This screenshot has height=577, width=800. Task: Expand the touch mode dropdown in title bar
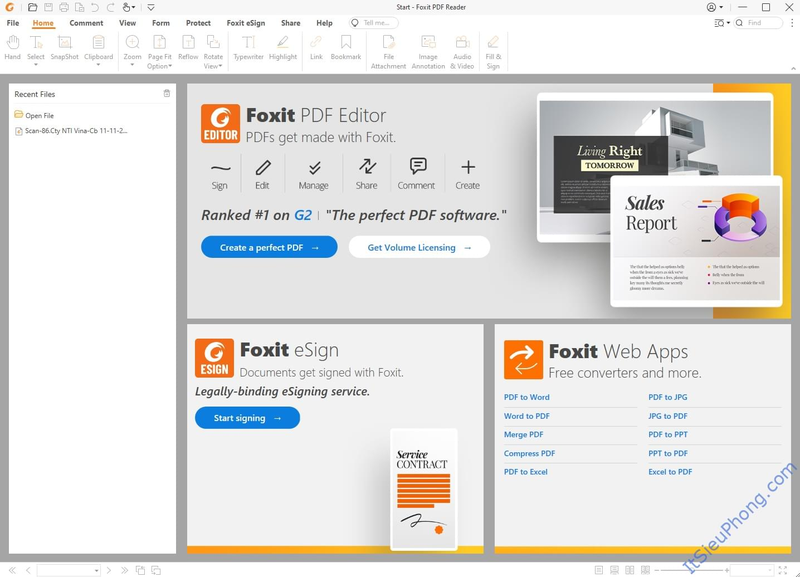tap(134, 8)
